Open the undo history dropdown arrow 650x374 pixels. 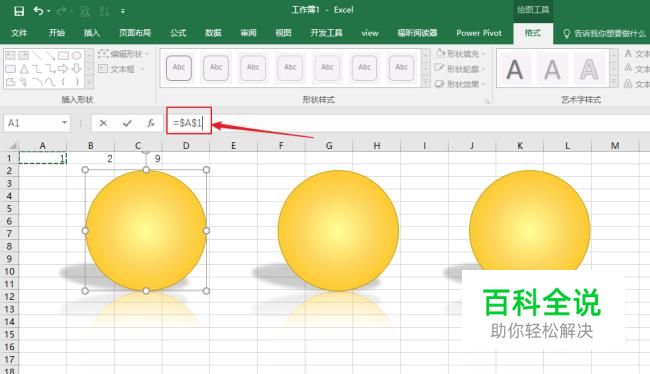[49, 11]
